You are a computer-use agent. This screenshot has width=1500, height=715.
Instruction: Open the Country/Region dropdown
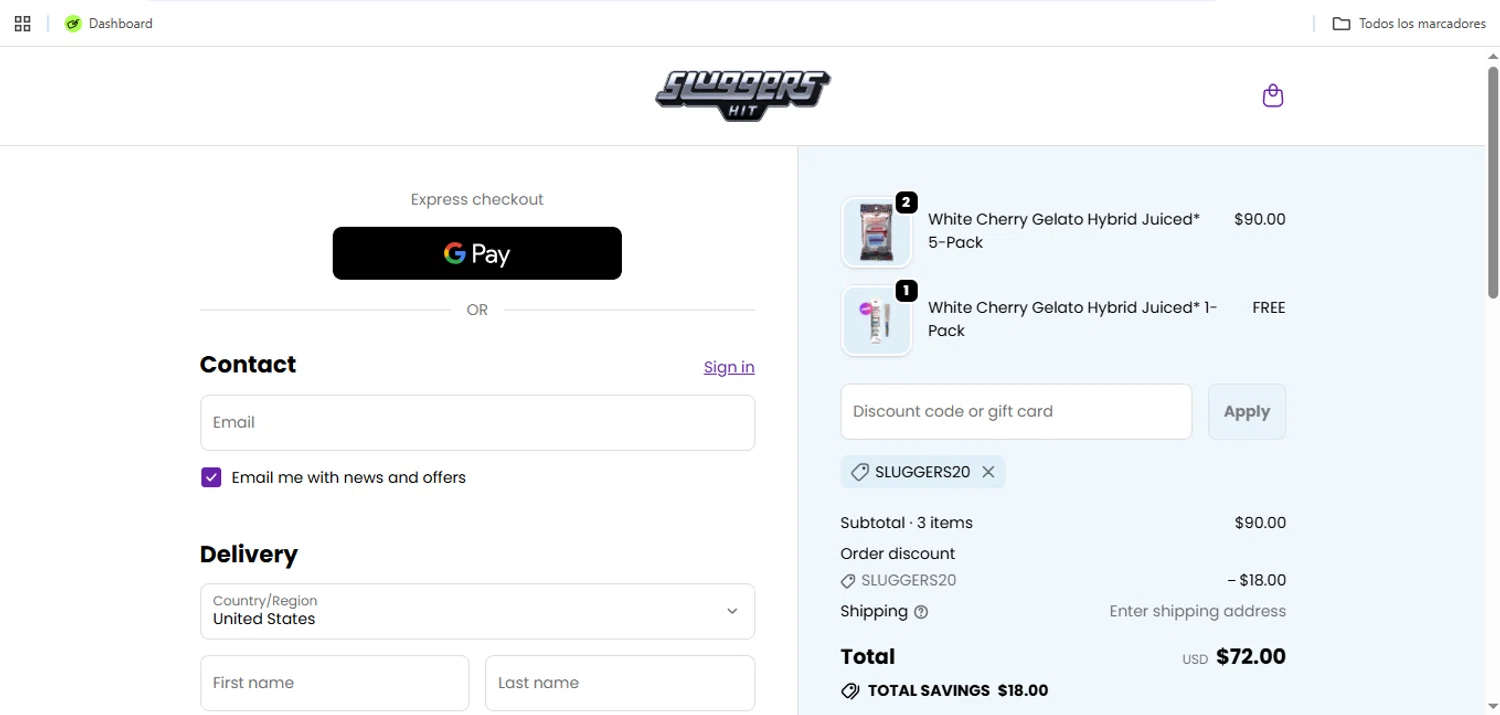tap(477, 611)
